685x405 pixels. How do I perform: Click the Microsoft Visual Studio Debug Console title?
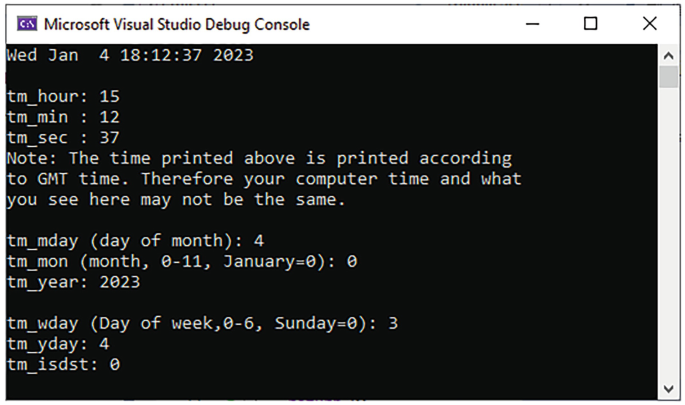(177, 24)
